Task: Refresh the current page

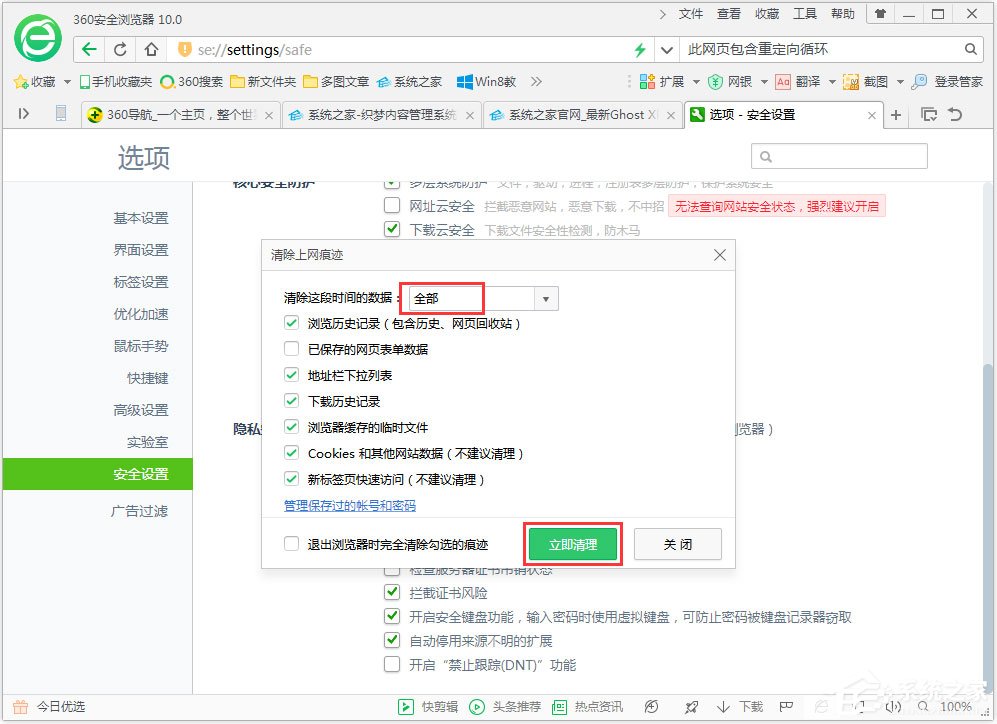Action: click(119, 48)
